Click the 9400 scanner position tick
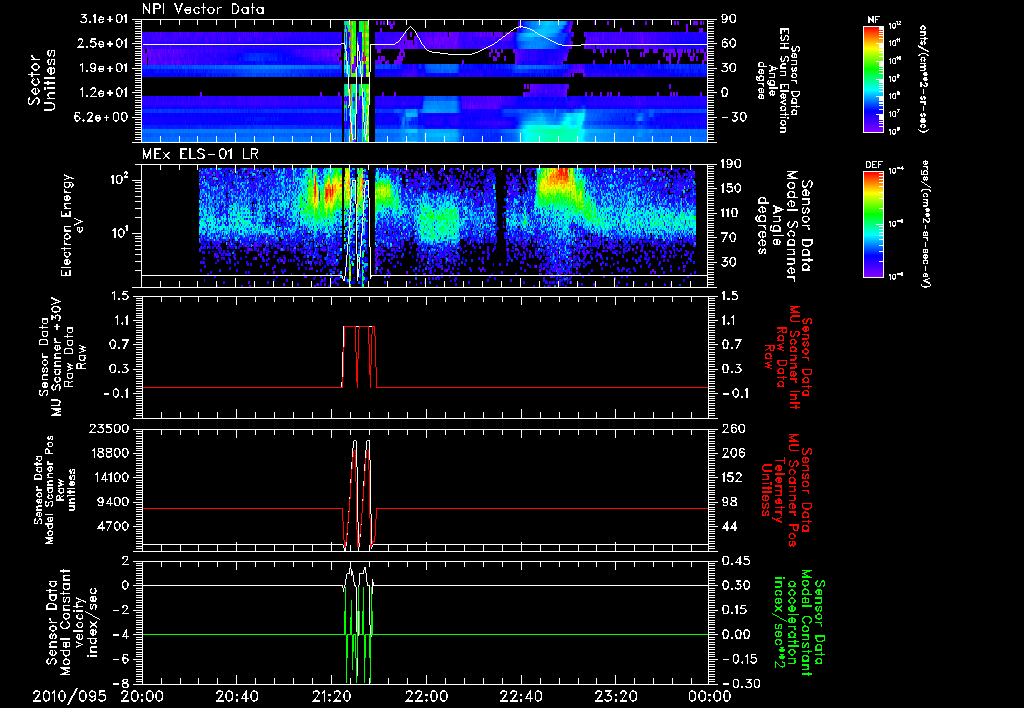 click(114, 502)
